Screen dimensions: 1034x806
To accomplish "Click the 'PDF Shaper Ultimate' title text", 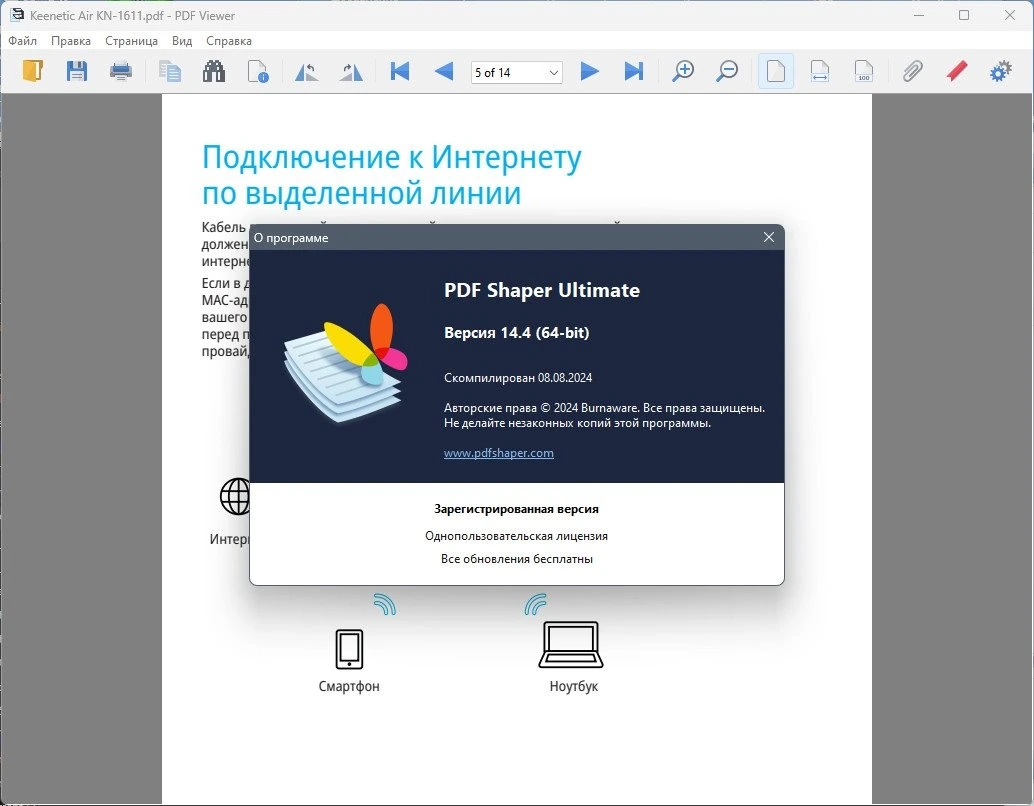I will pyautogui.click(x=541, y=290).
